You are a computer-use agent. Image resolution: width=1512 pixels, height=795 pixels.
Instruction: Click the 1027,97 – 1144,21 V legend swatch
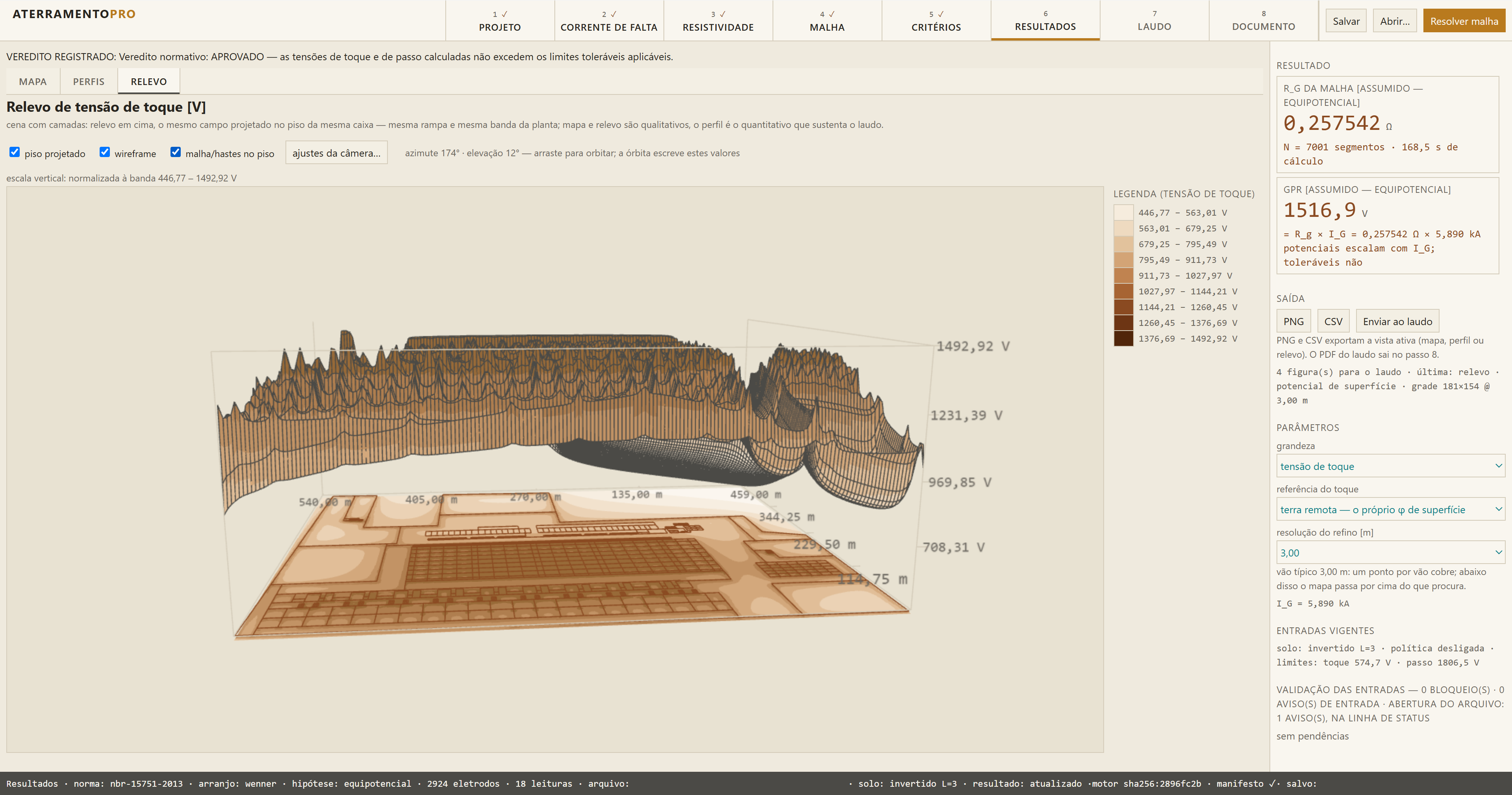[x=1123, y=291]
